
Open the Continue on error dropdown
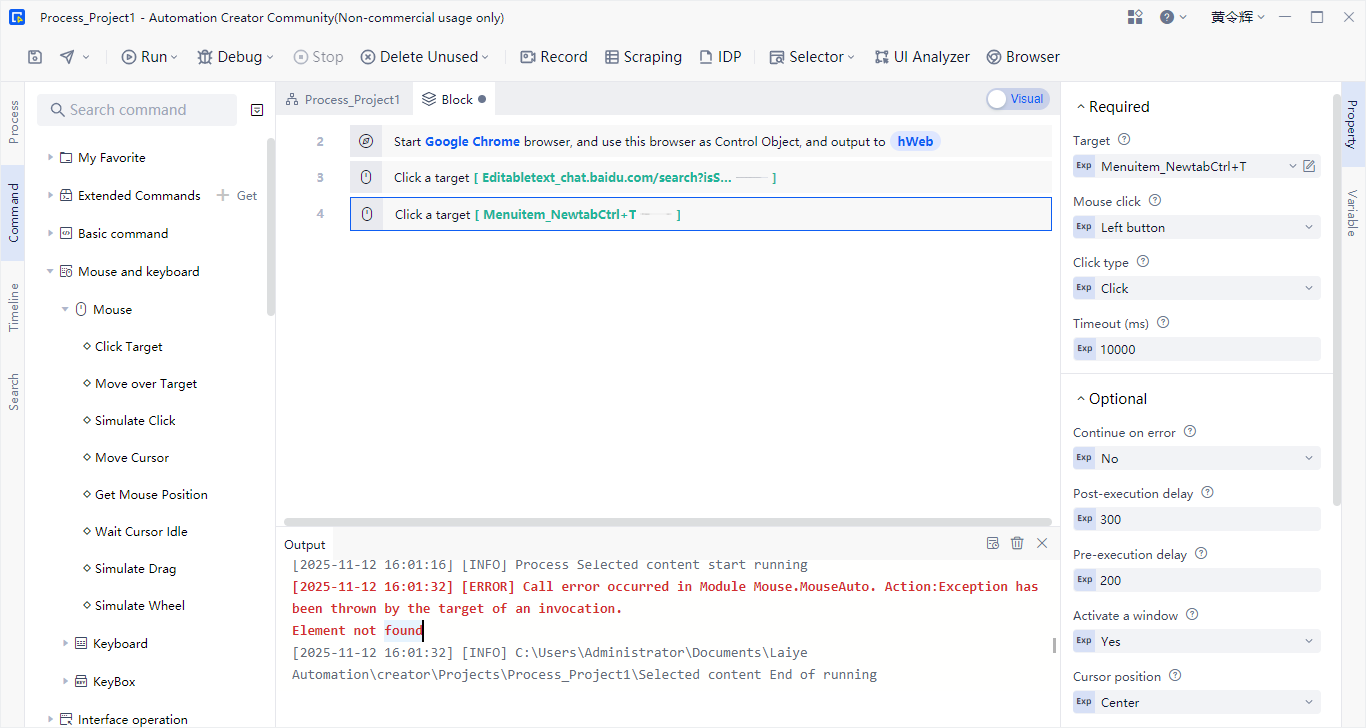point(1196,458)
